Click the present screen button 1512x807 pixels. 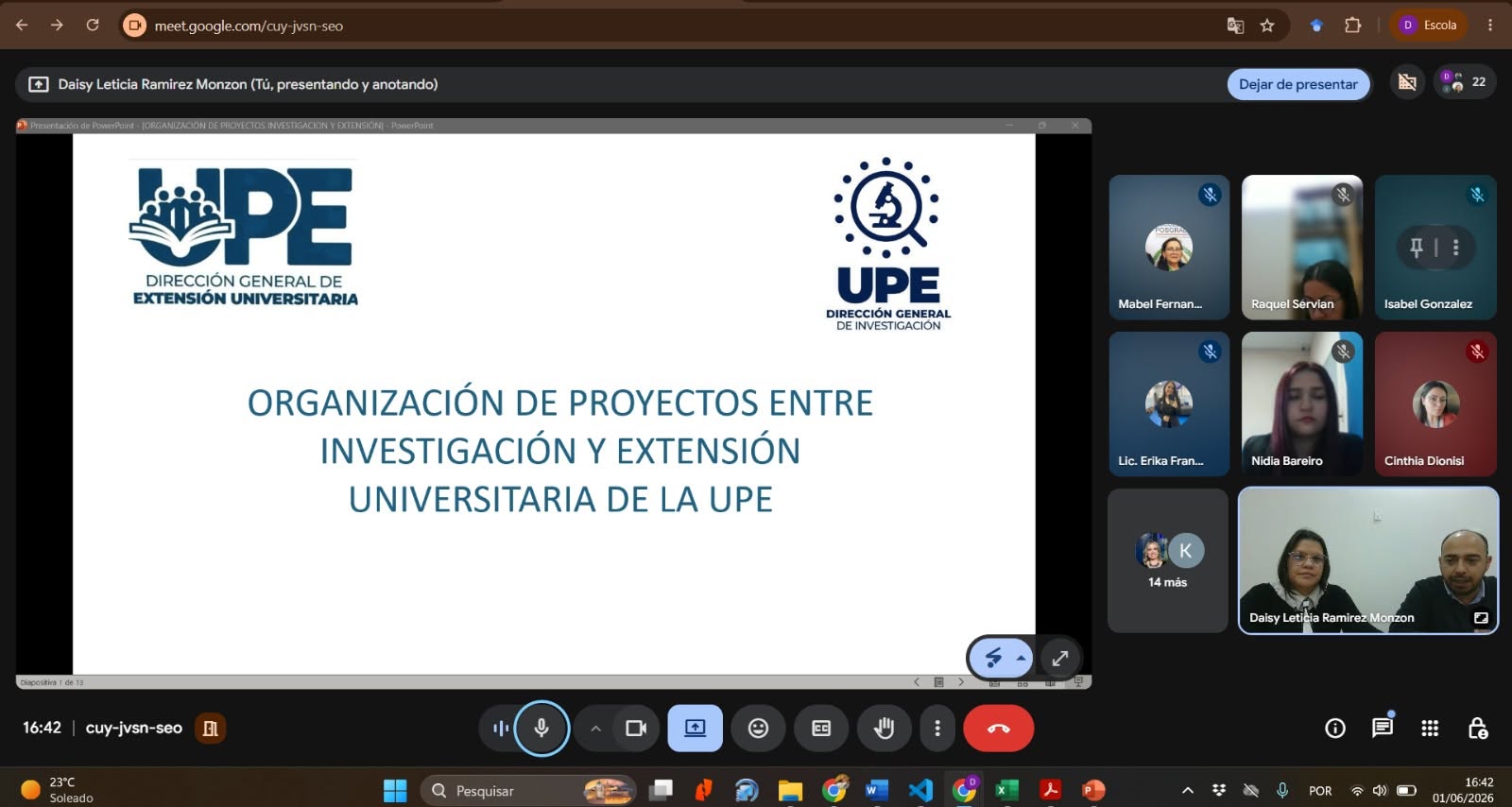point(696,729)
